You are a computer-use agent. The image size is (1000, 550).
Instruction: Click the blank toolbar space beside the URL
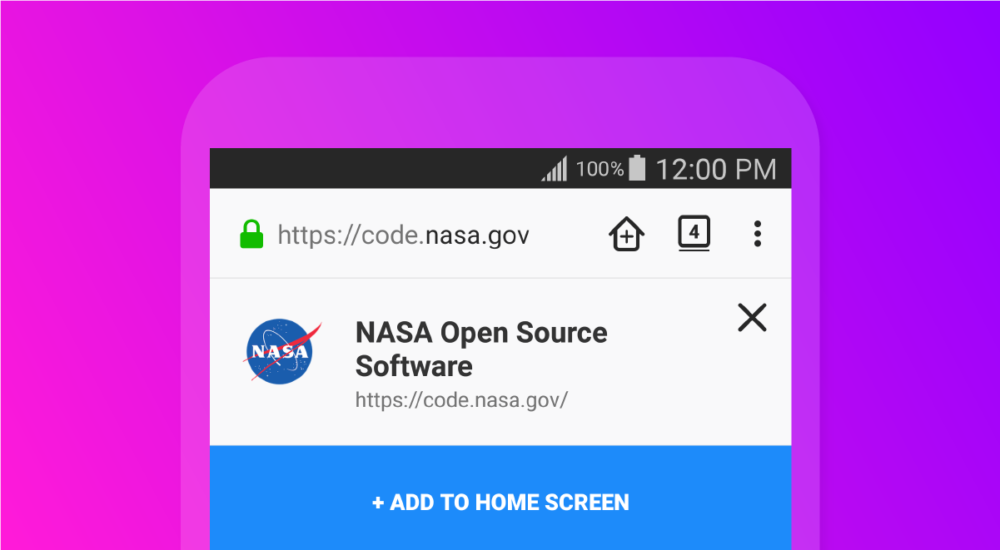[x=568, y=235]
